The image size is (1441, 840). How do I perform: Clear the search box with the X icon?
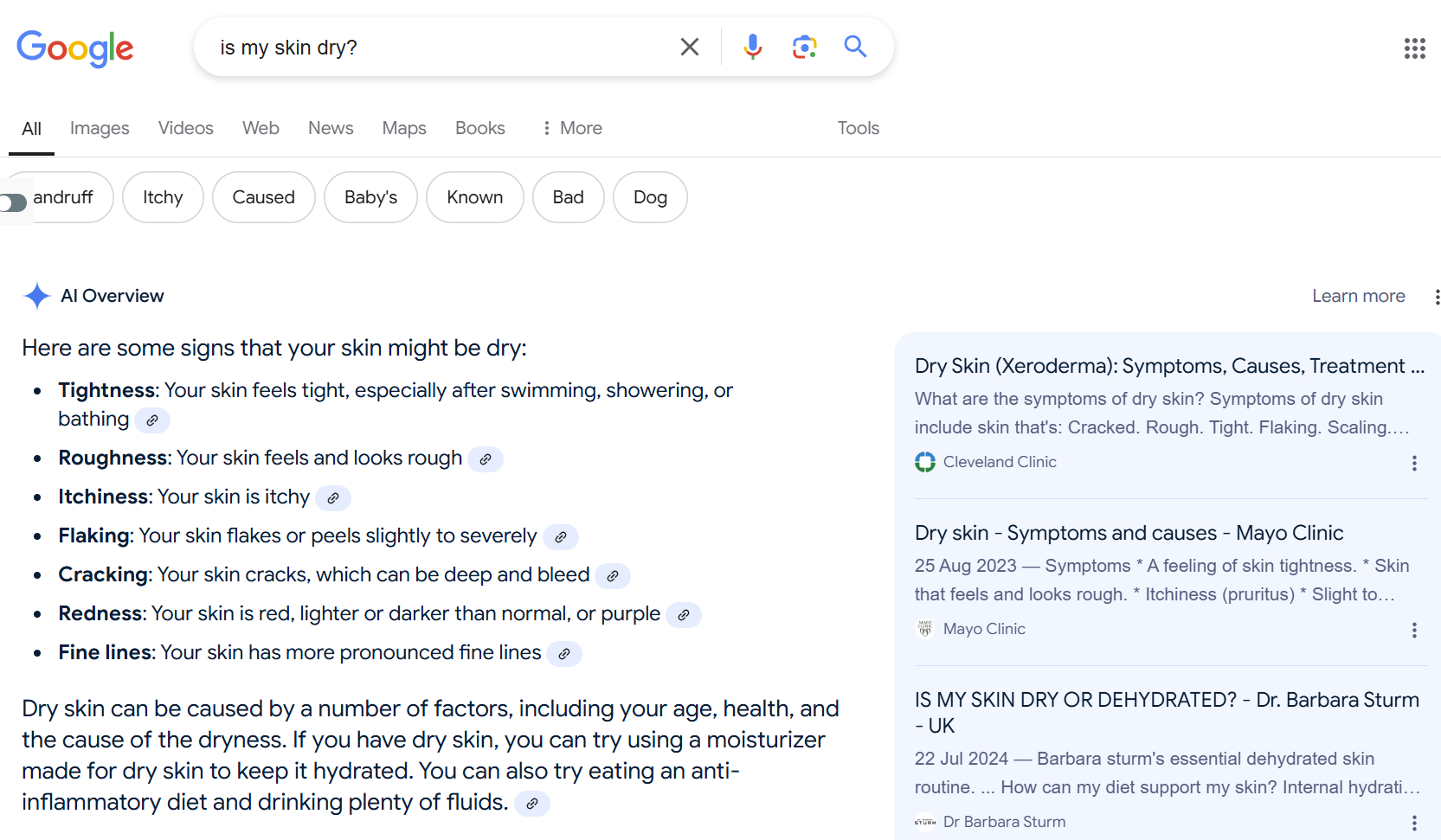[690, 47]
